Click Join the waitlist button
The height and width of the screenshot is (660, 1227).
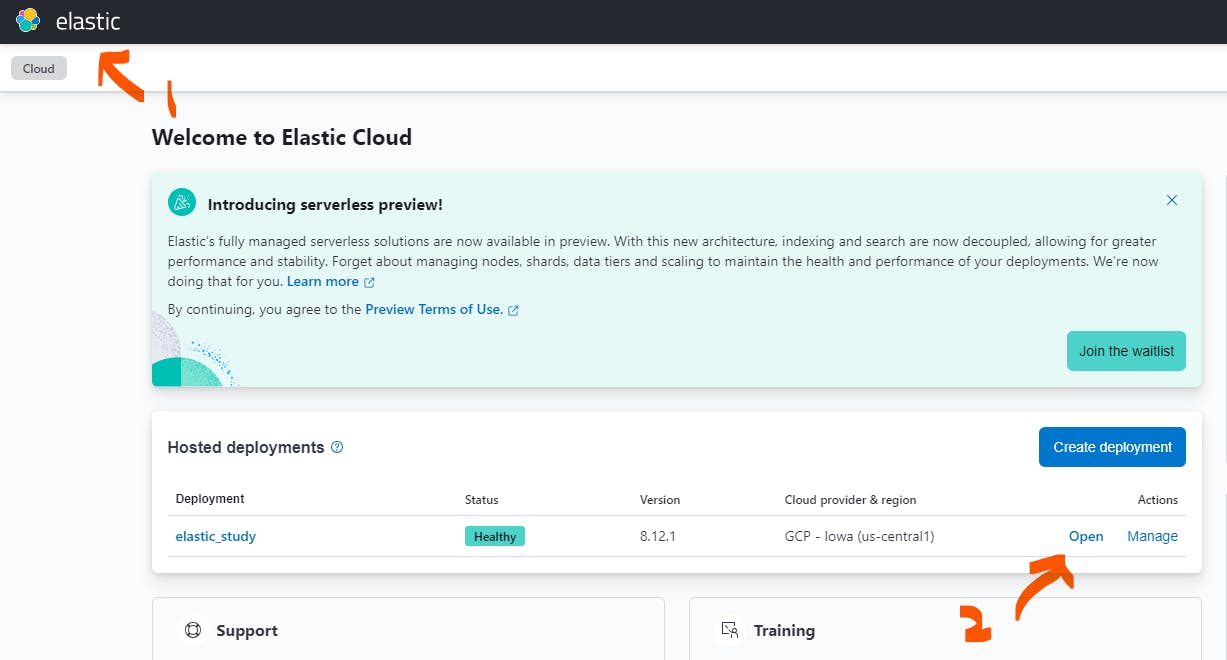coord(1126,351)
